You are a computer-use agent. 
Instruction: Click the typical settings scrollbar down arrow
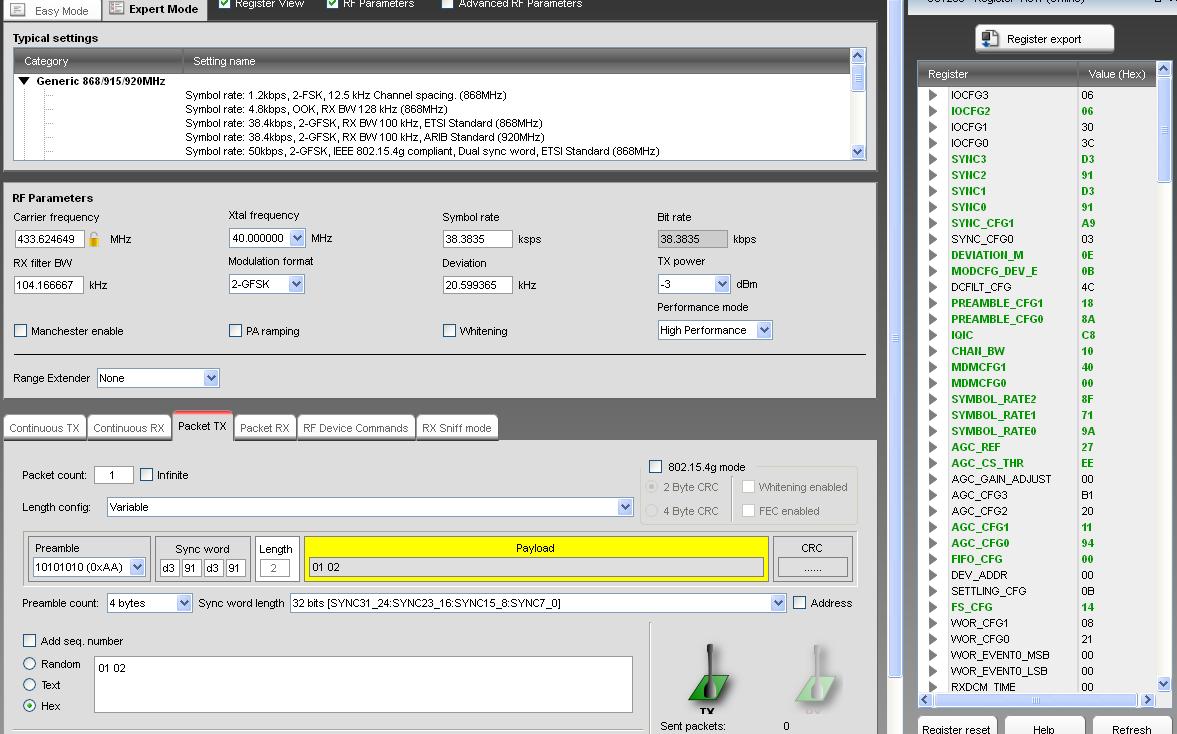(858, 152)
